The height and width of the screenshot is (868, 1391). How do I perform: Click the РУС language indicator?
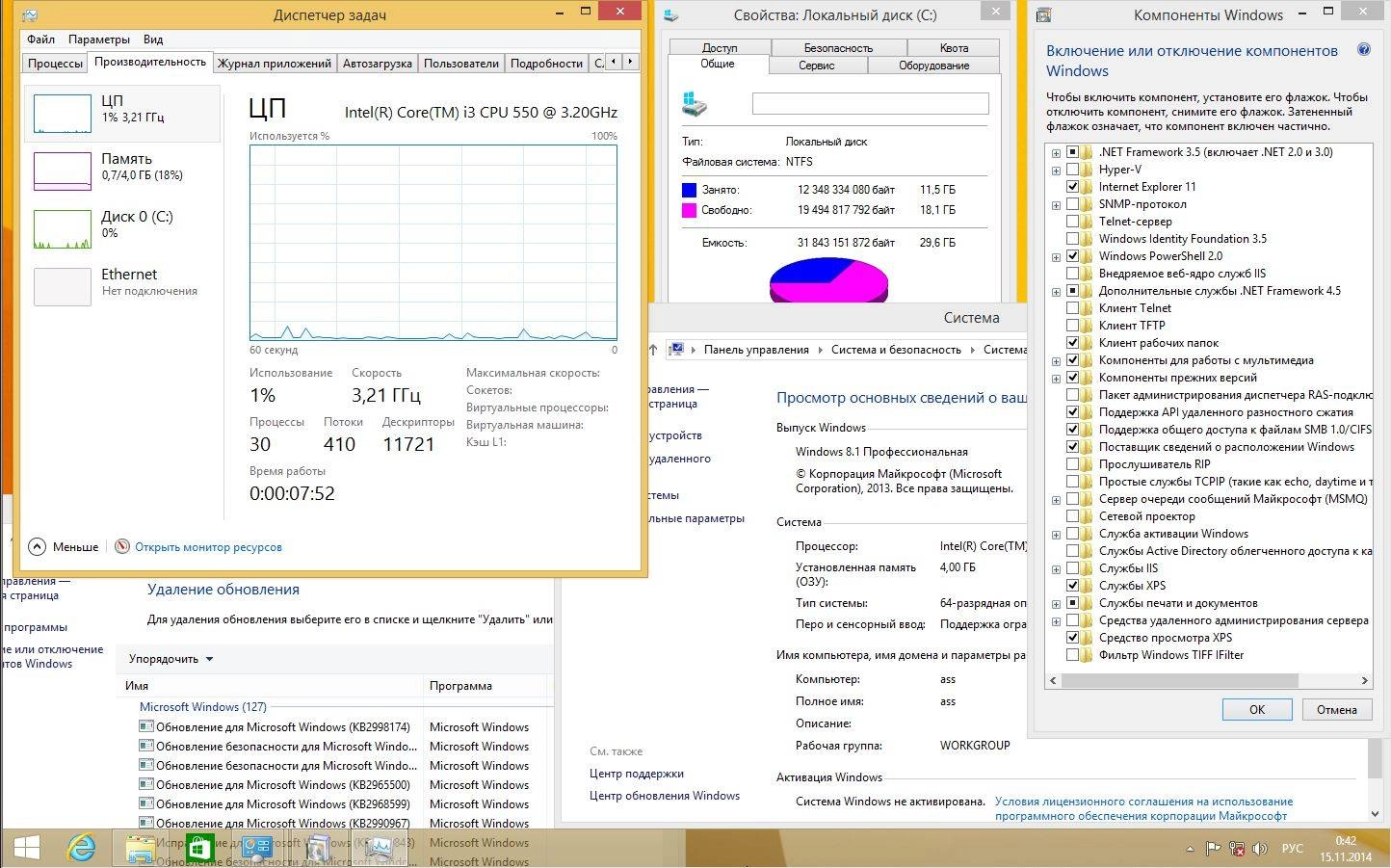(1292, 849)
